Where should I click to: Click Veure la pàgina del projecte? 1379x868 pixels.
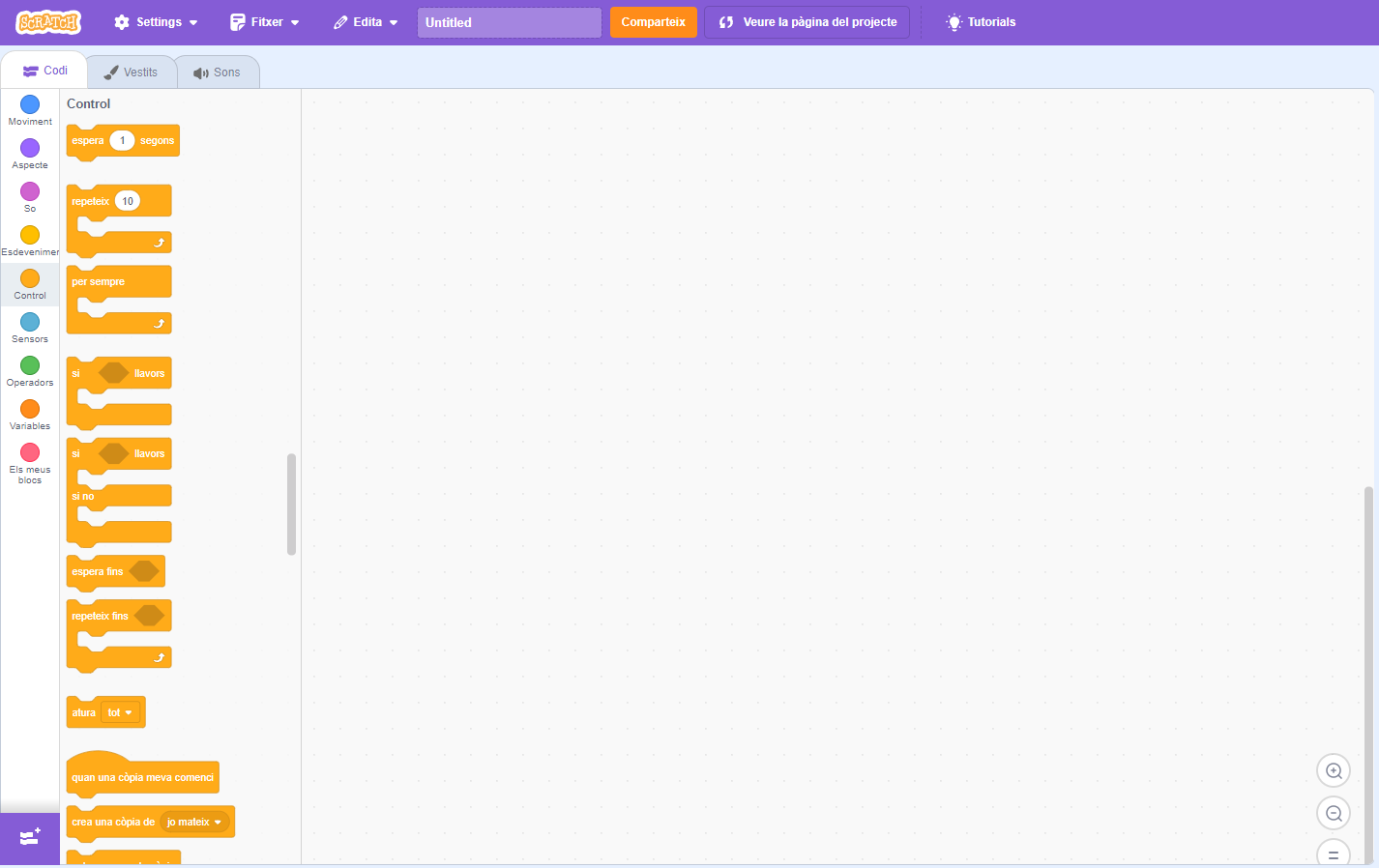[x=807, y=22]
